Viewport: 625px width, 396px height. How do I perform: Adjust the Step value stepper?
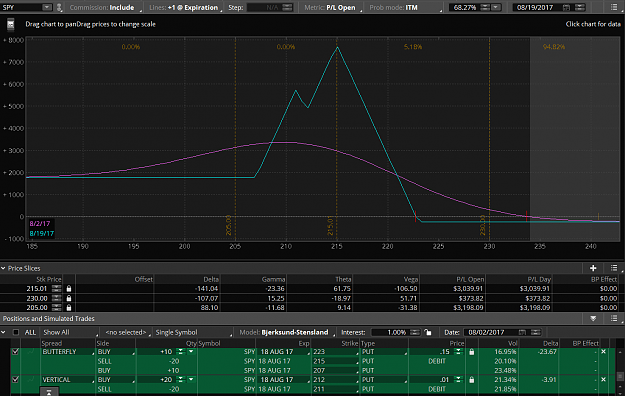(x=287, y=7)
